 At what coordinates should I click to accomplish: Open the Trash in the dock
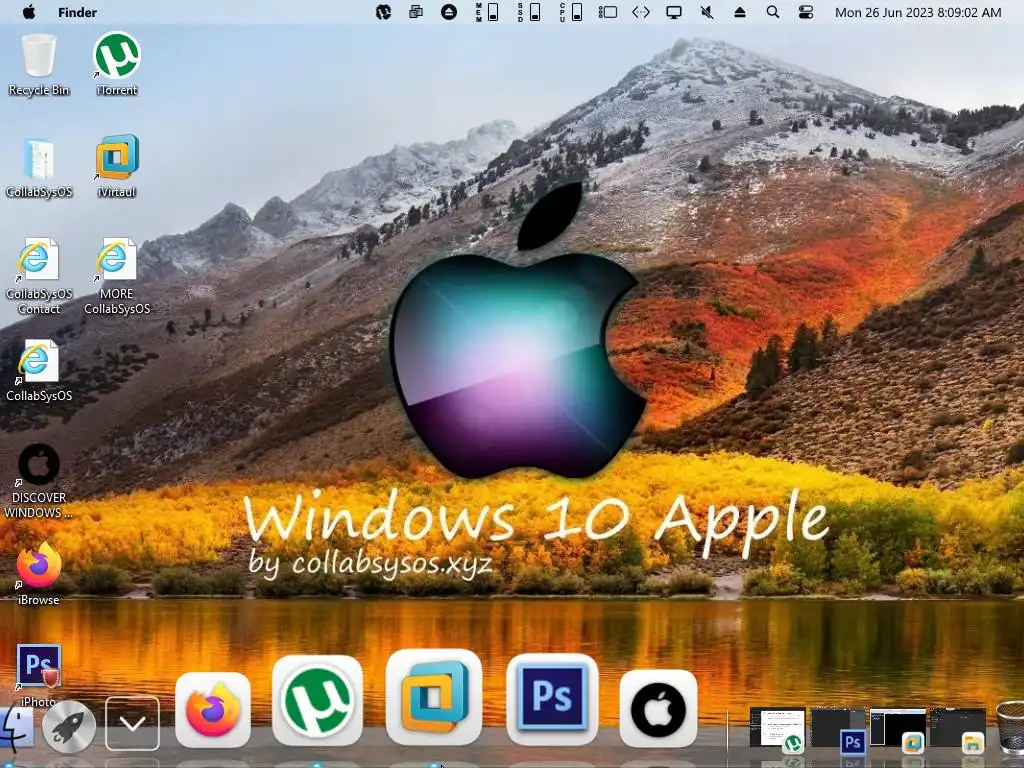tap(1010, 726)
